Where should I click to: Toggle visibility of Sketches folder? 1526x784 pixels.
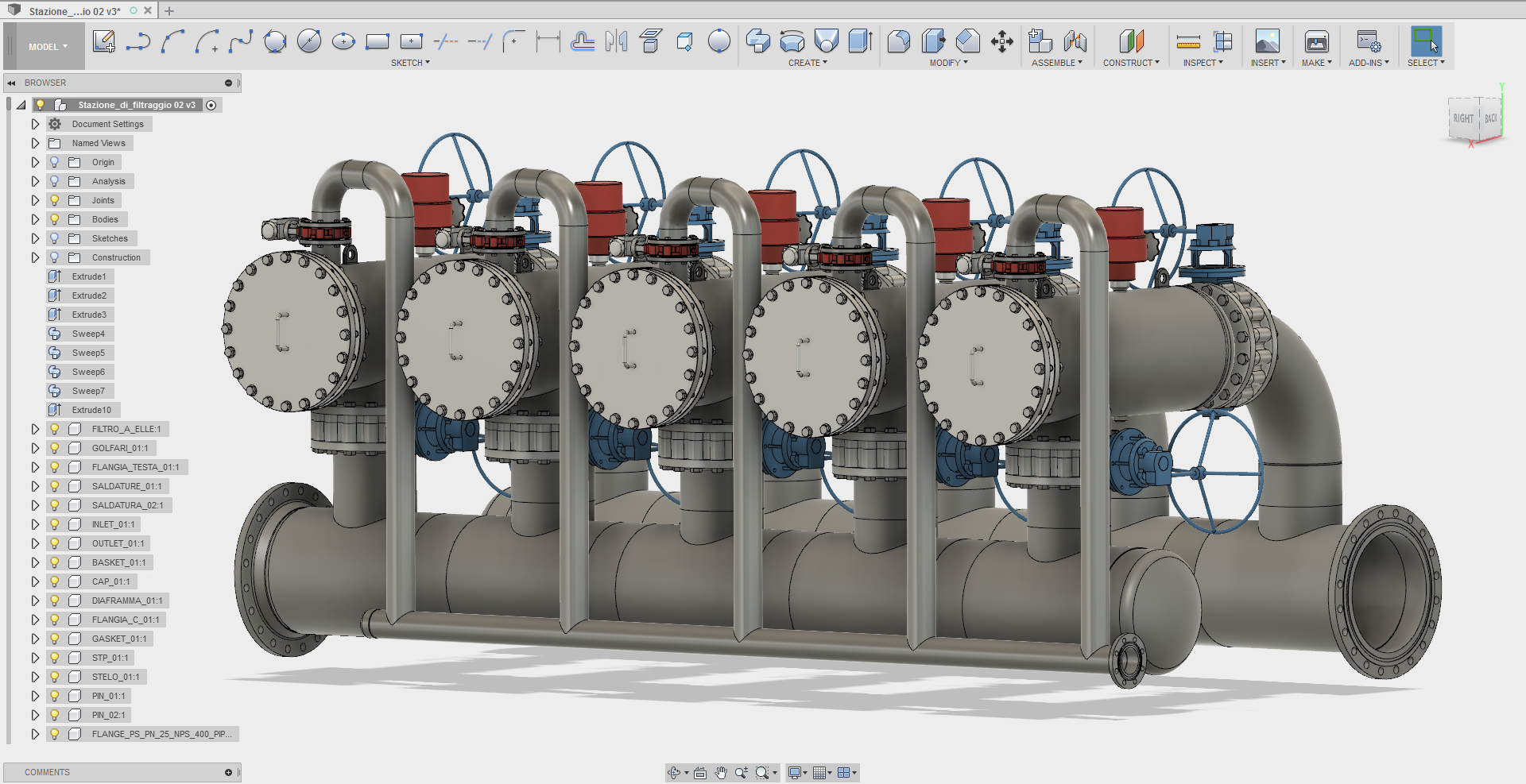[x=55, y=238]
